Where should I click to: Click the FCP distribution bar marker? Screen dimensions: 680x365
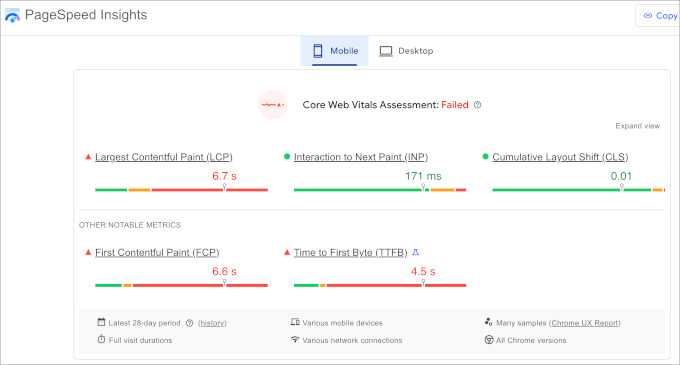click(224, 283)
